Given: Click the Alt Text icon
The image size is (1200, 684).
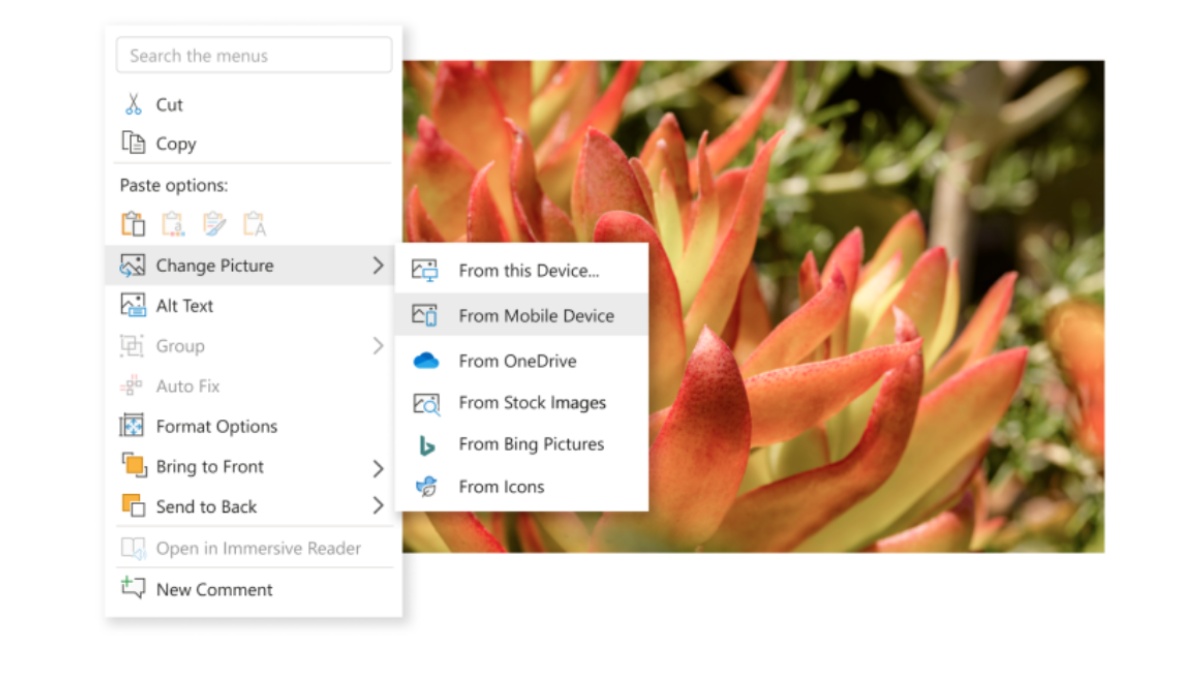Looking at the screenshot, I should (131, 304).
